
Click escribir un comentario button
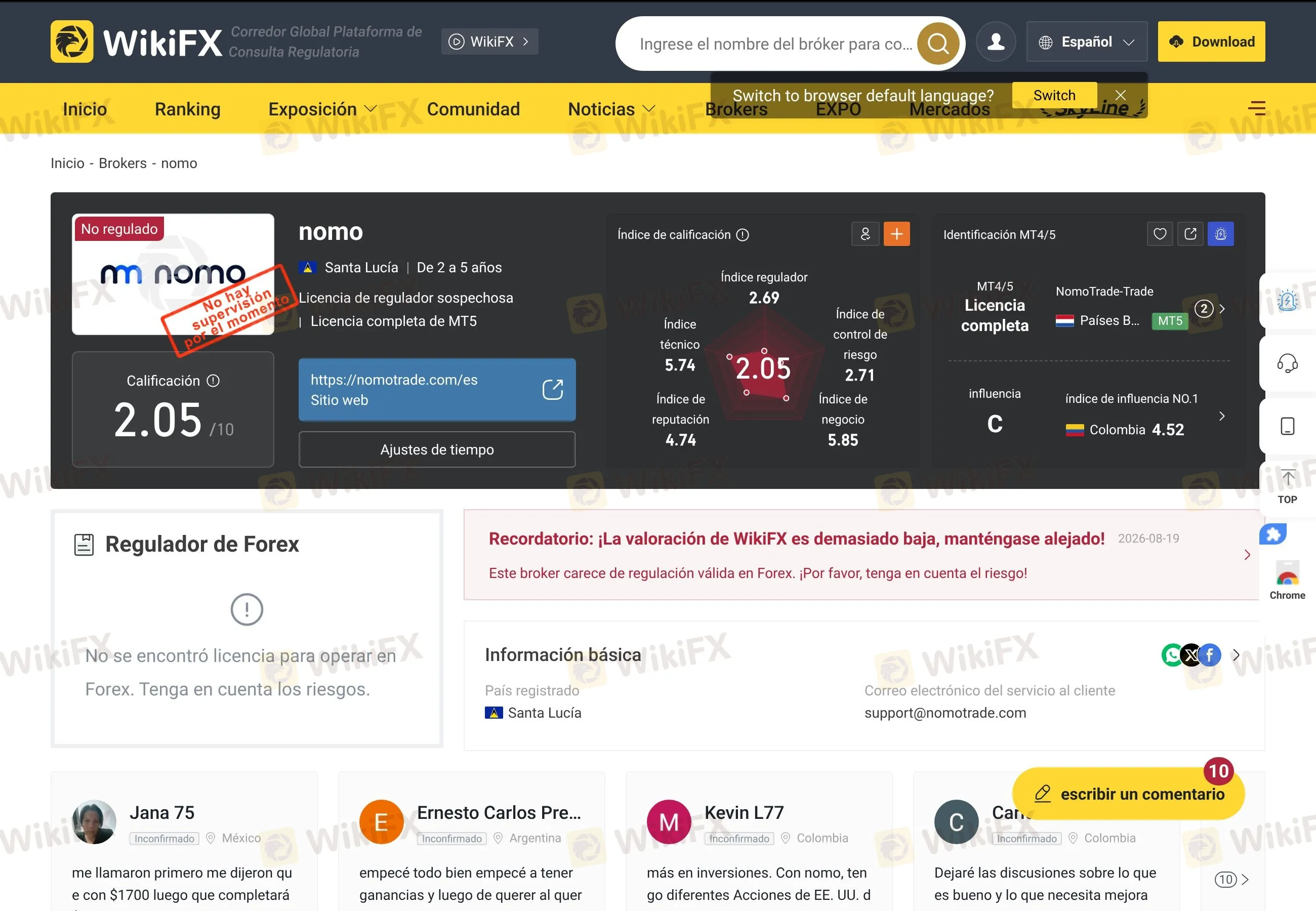point(1128,794)
